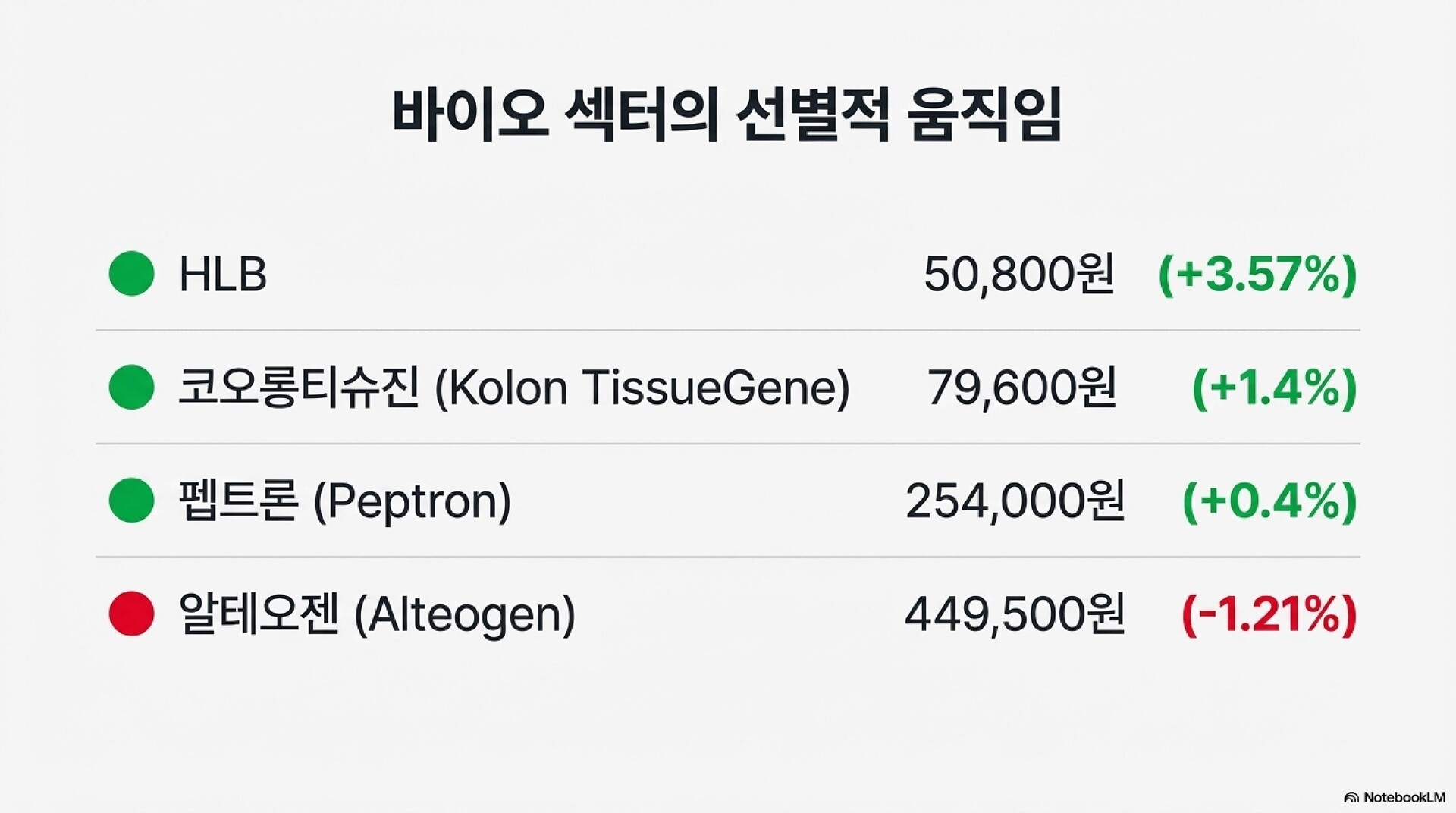Click the green +3.57% change value

[1257, 274]
